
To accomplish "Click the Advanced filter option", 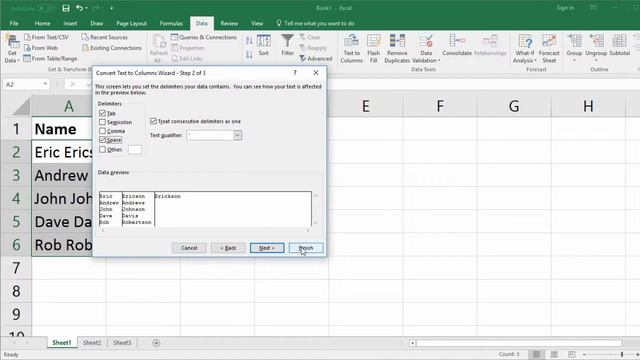I will tap(316, 59).
